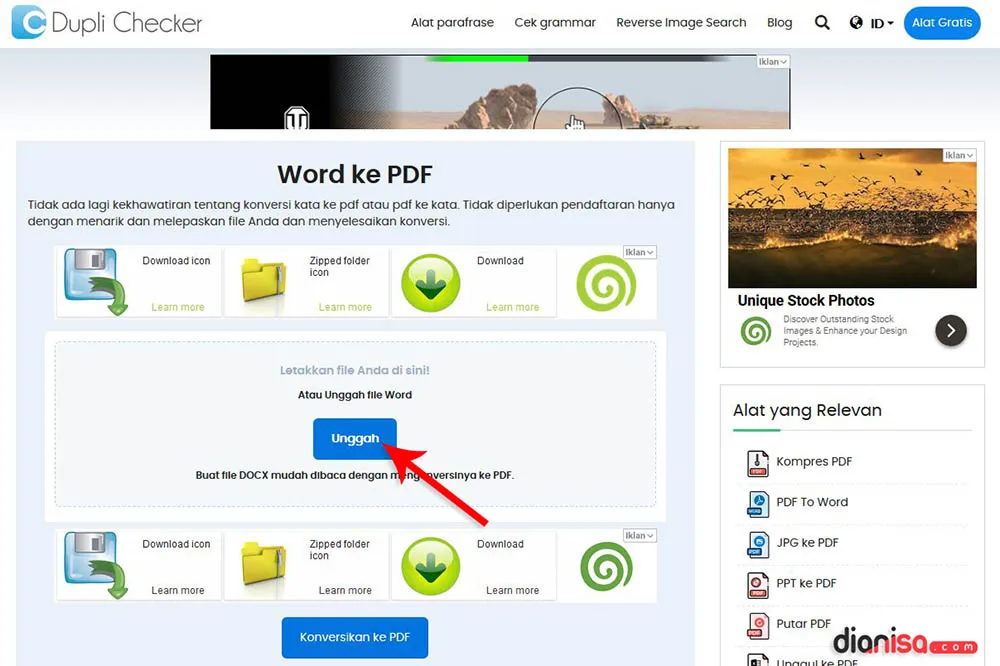This screenshot has width=1000, height=666.
Task: Open a Learn more link
Action: click(180, 307)
